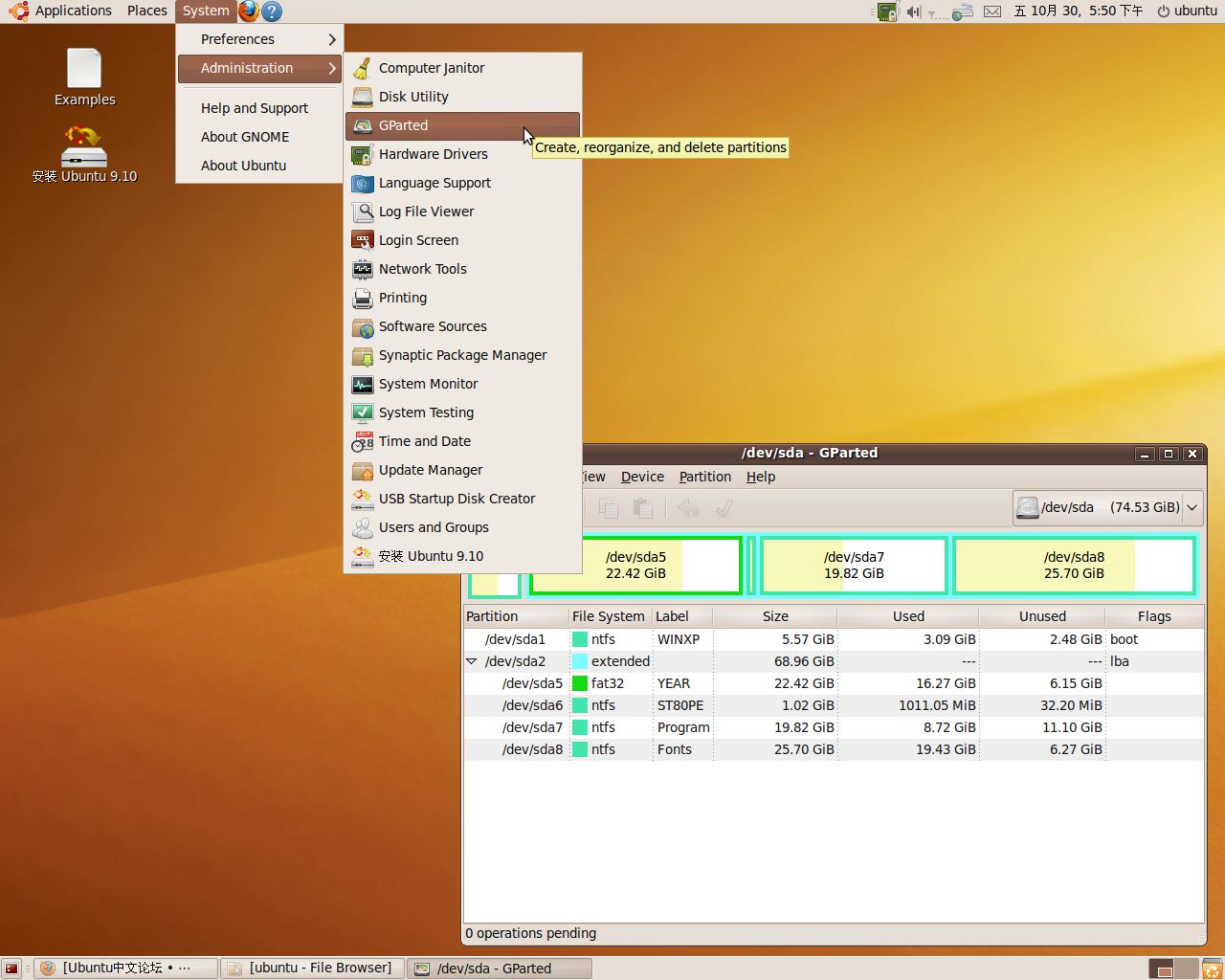Screen dimensions: 1225x980
Task: Click the Flags column header
Action: click(x=1154, y=616)
